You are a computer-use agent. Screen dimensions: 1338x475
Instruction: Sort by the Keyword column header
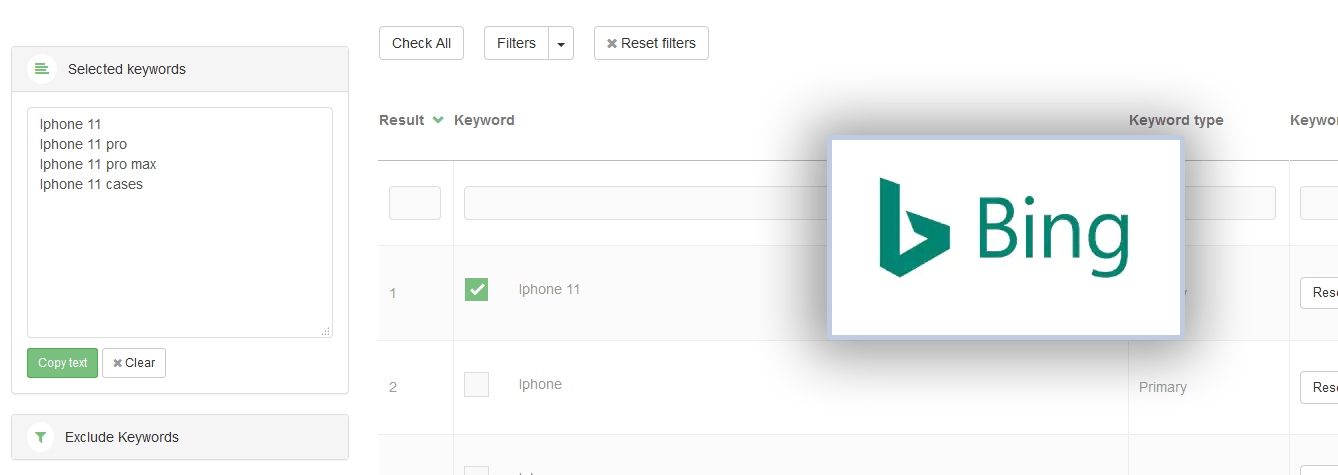click(x=484, y=120)
